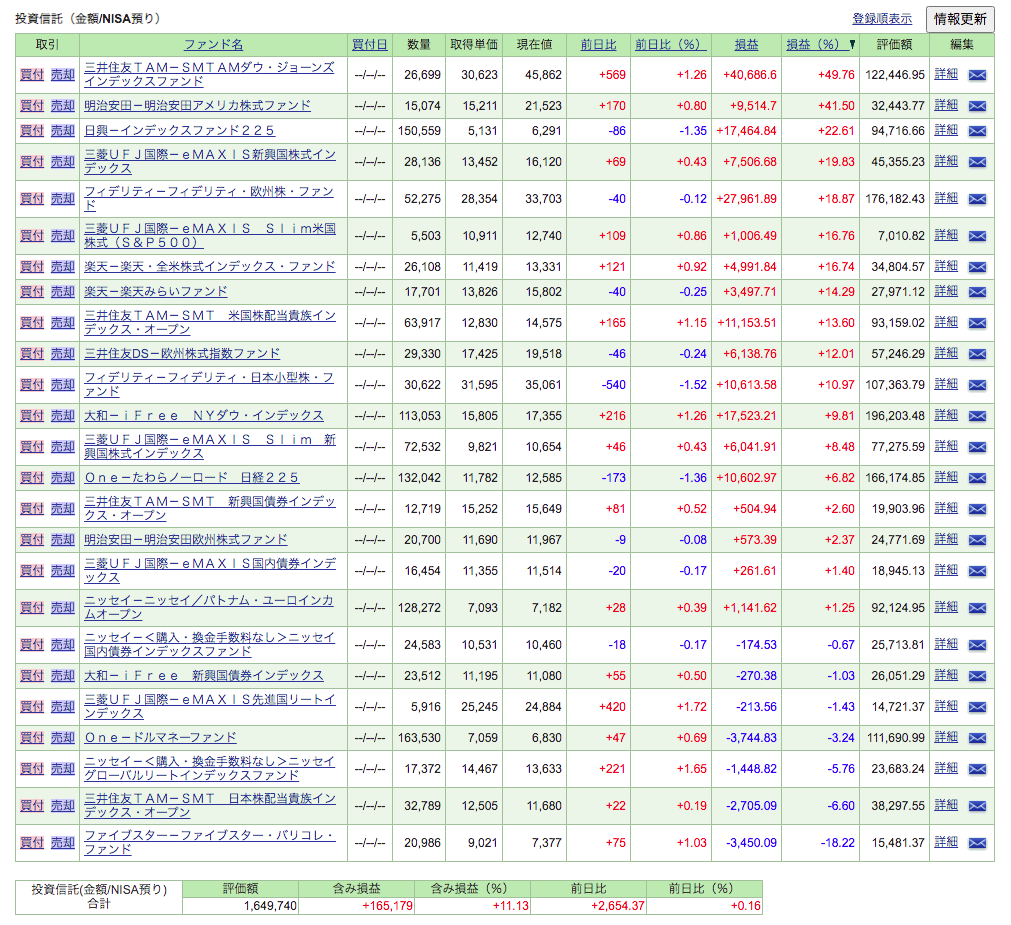
Task: Open 詳細 for 大和-iFree新興国債券インデックス
Action: 946,675
